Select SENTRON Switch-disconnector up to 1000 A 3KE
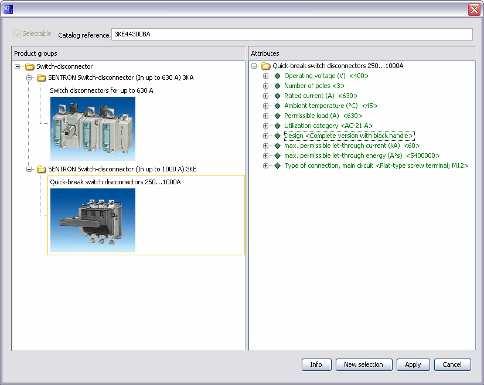This screenshot has height=385, width=484. pyautogui.click(x=122, y=169)
